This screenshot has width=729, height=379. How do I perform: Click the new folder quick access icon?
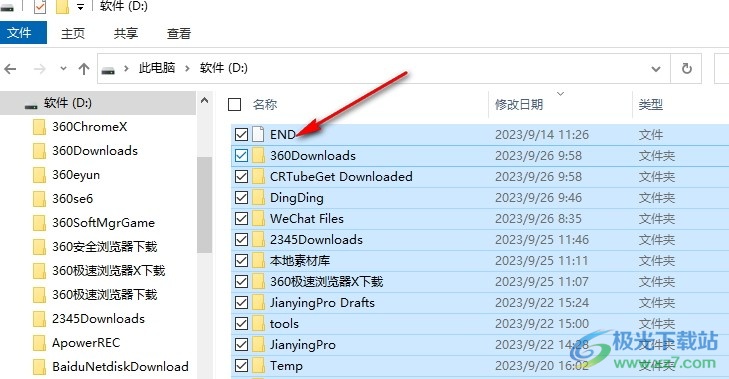pyautogui.click(x=62, y=7)
